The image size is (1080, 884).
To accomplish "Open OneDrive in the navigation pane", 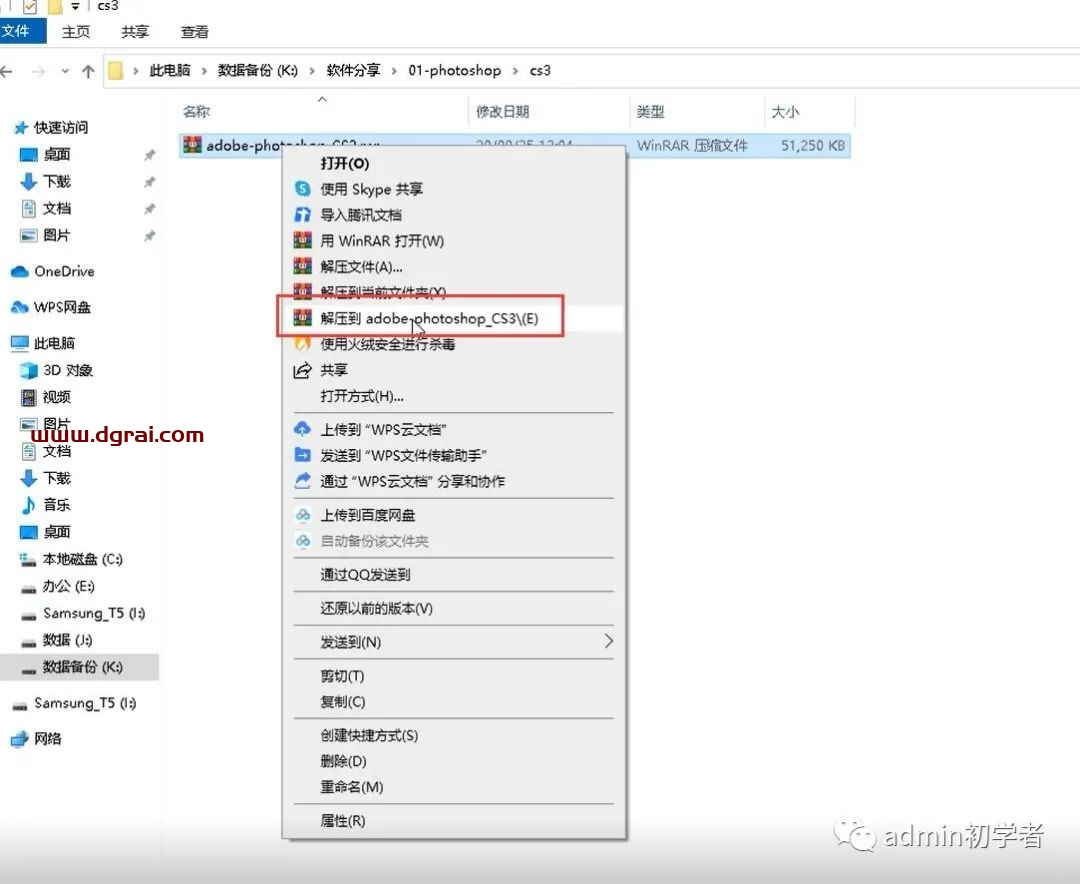I will coord(64,271).
